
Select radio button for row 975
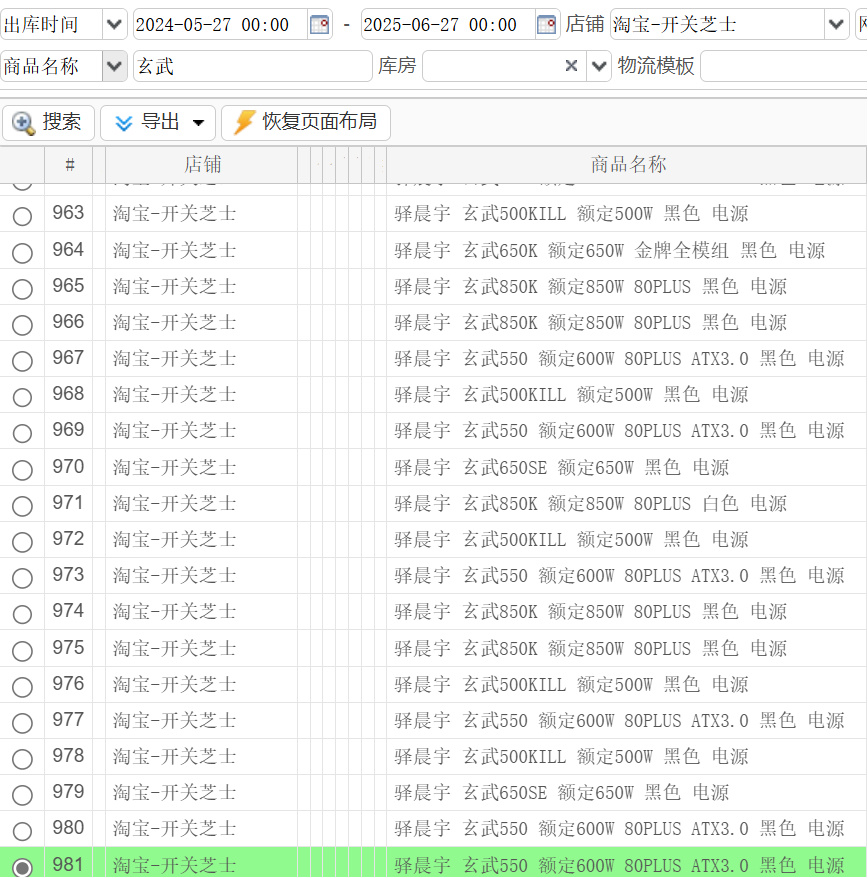point(22,651)
